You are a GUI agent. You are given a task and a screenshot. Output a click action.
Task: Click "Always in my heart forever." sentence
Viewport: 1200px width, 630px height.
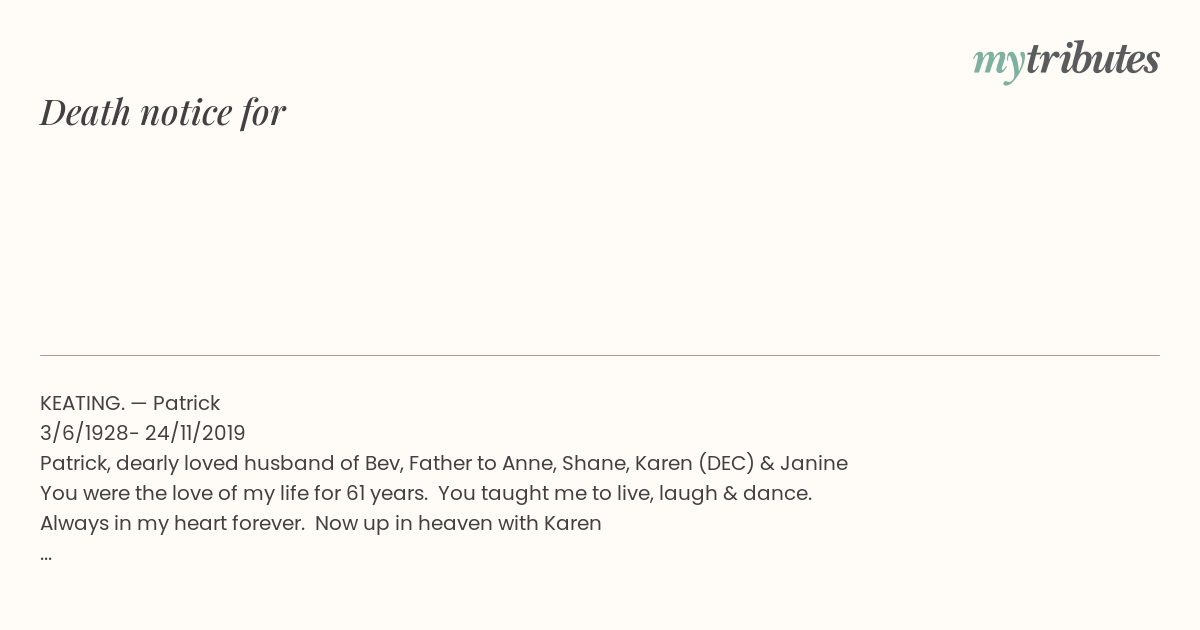(x=172, y=524)
